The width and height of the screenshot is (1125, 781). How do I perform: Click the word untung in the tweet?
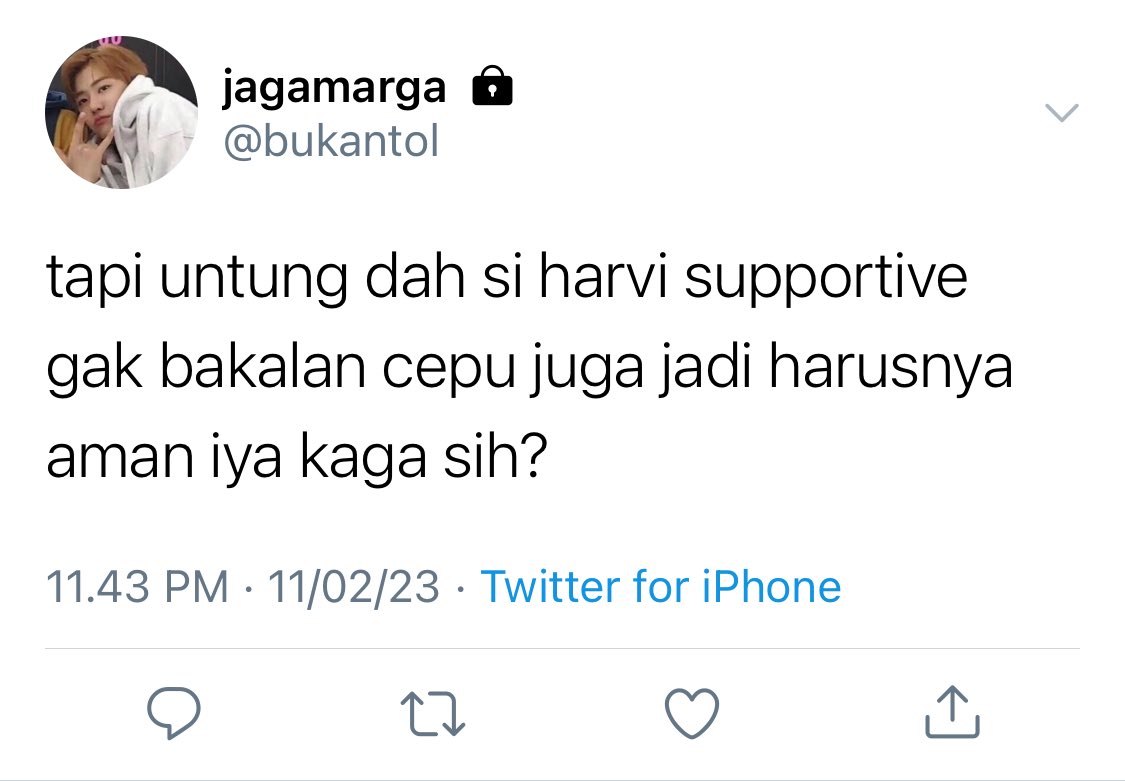tap(253, 278)
